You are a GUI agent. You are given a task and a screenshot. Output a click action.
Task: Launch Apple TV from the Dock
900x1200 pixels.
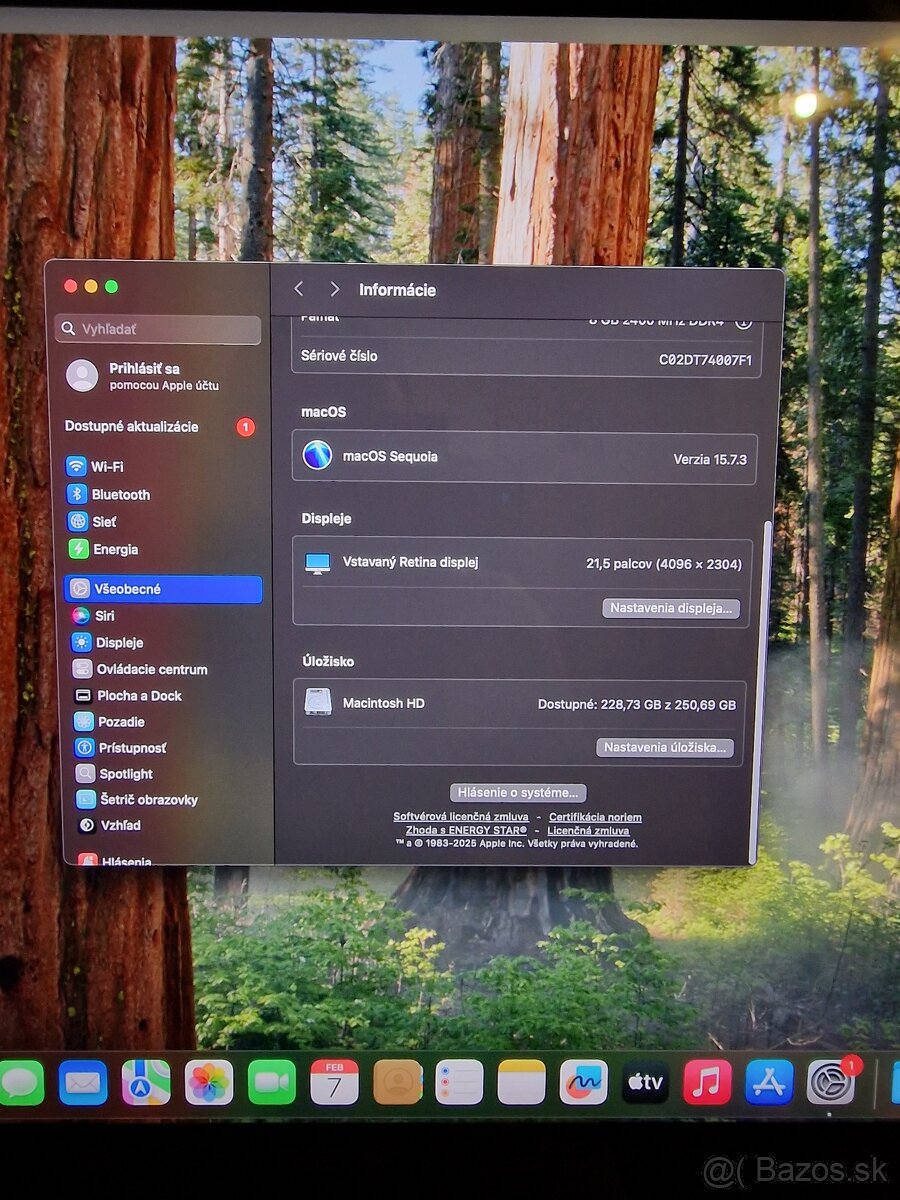(x=645, y=1082)
